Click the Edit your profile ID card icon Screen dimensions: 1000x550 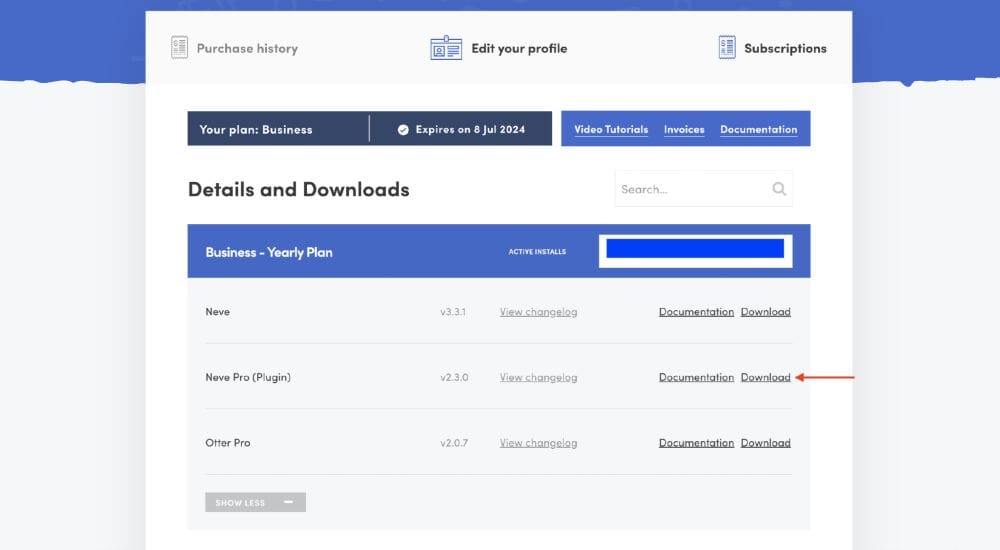coord(446,48)
